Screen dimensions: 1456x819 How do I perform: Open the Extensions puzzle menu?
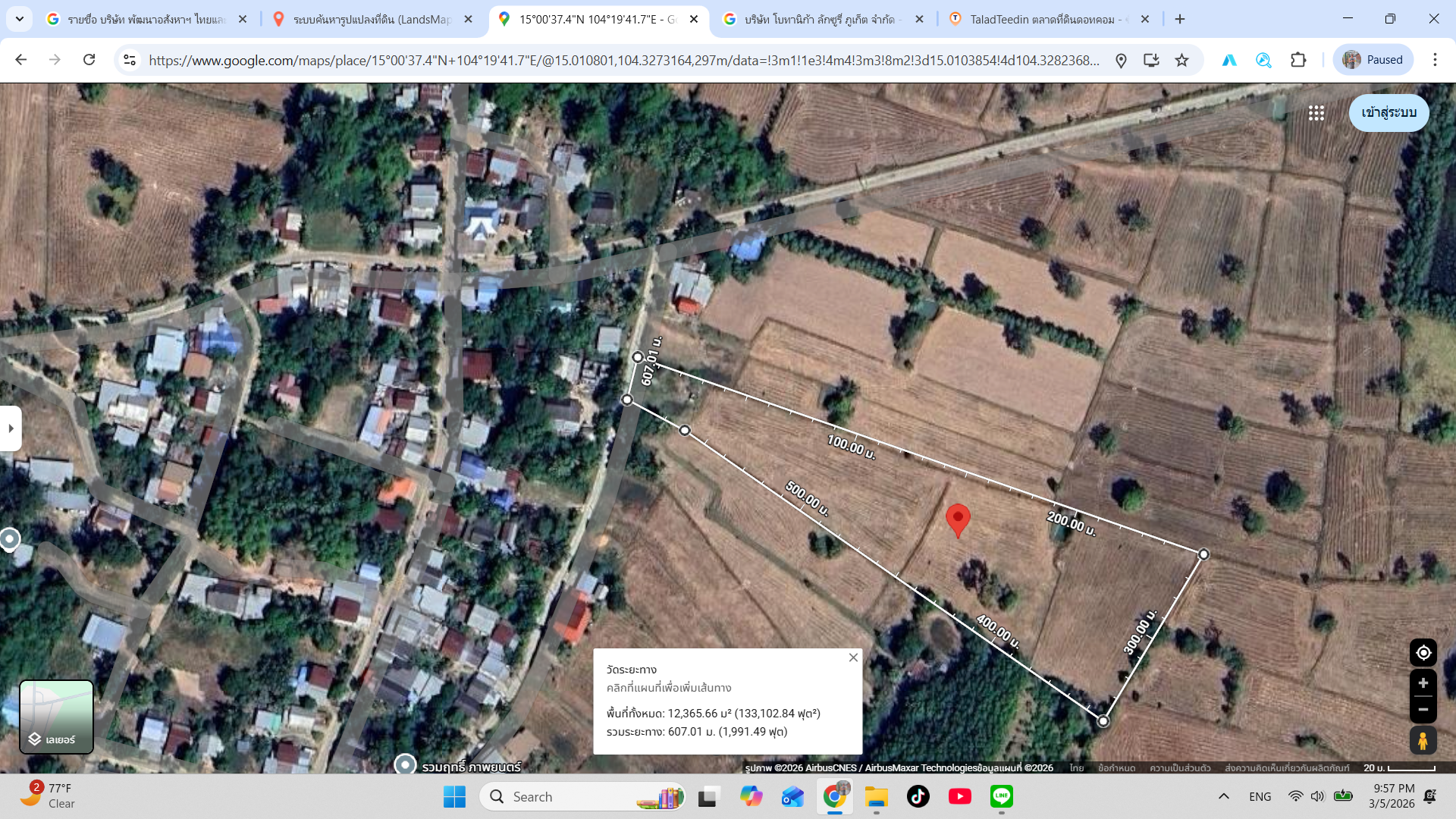1298,60
